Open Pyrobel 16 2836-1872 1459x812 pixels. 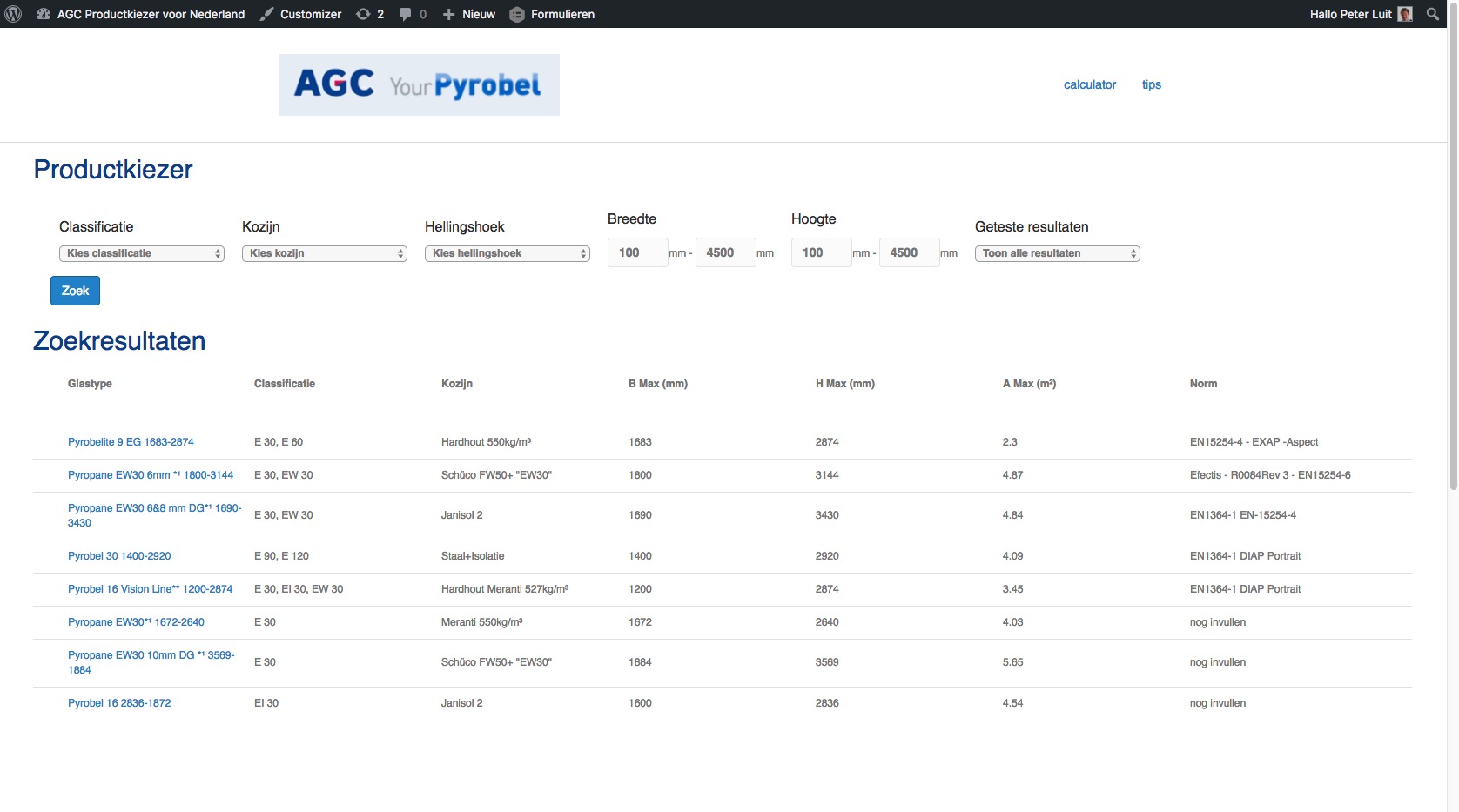click(119, 703)
